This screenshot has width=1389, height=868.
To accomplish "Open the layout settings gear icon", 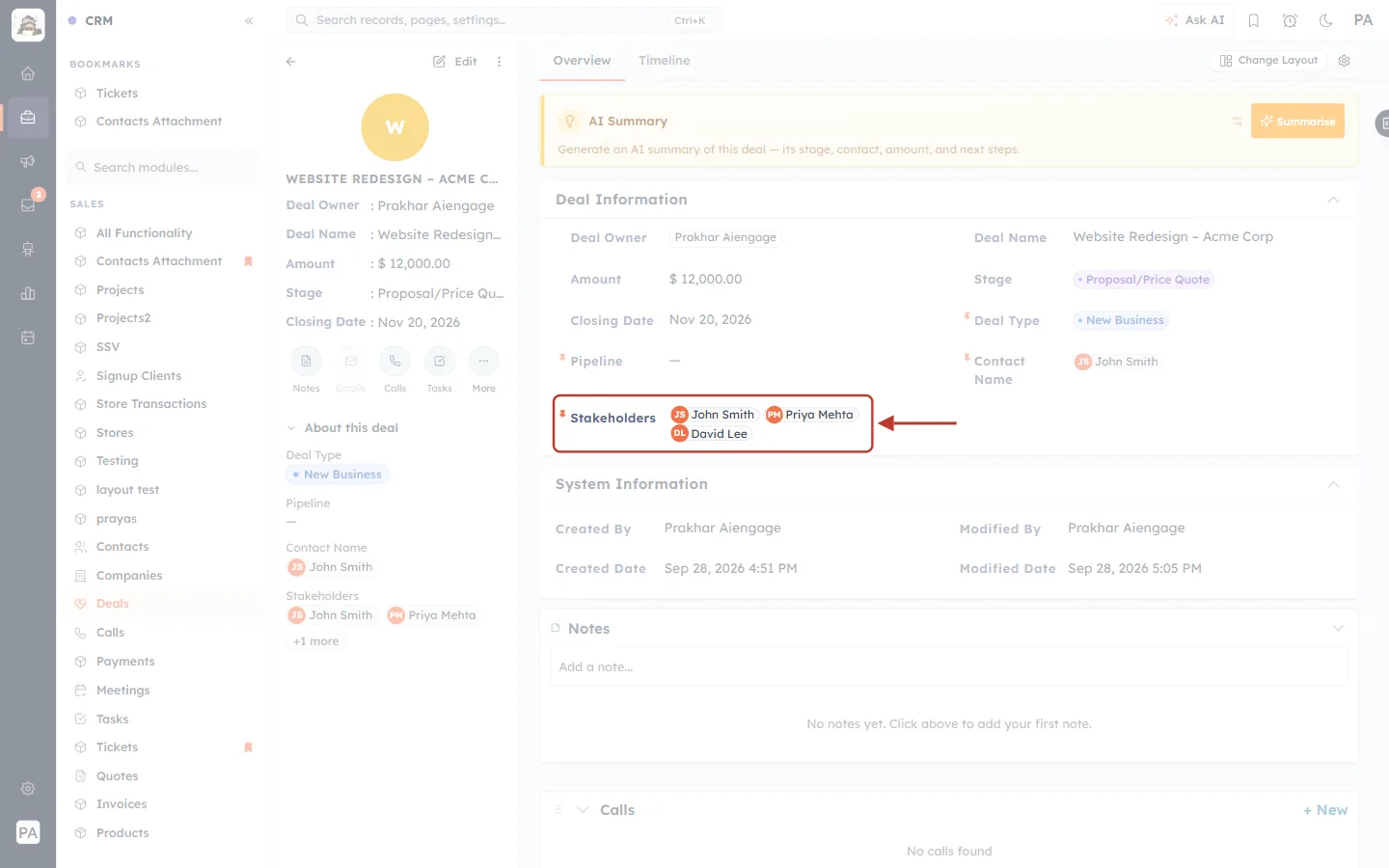I will (1345, 60).
